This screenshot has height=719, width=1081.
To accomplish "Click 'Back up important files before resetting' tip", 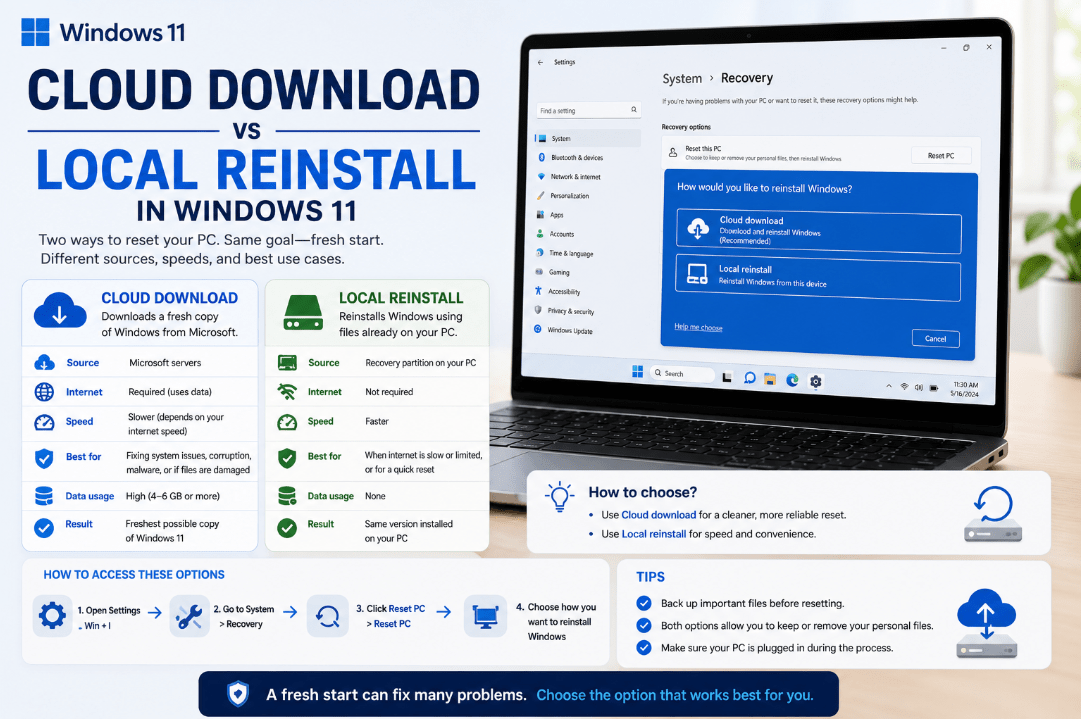I will point(752,603).
